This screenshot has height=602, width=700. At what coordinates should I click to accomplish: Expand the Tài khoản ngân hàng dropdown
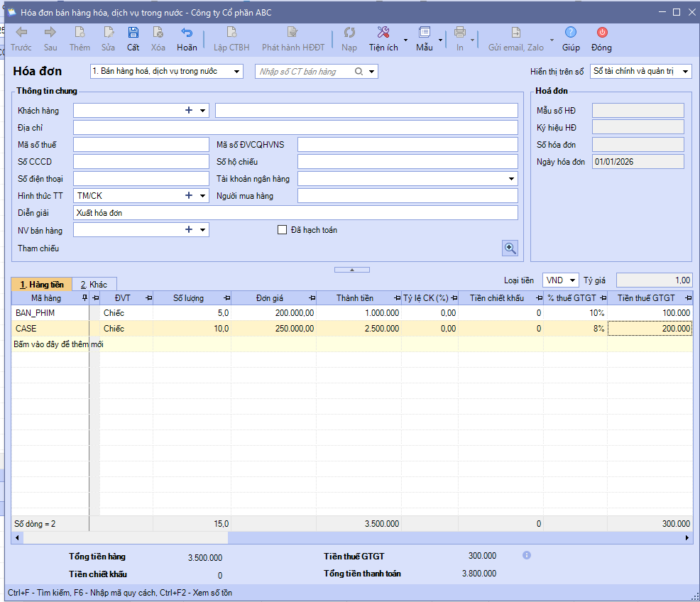511,179
